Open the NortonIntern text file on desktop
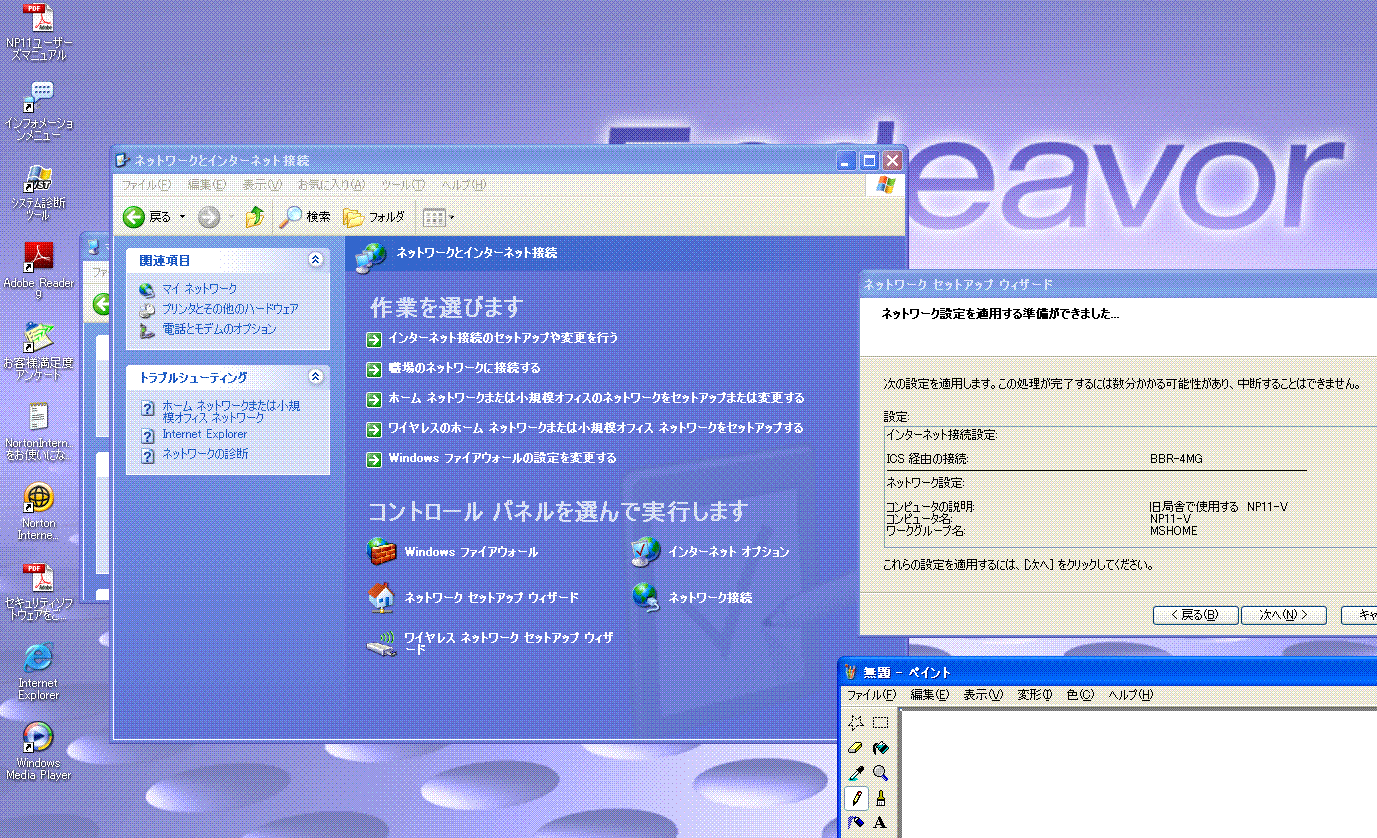 pos(38,431)
